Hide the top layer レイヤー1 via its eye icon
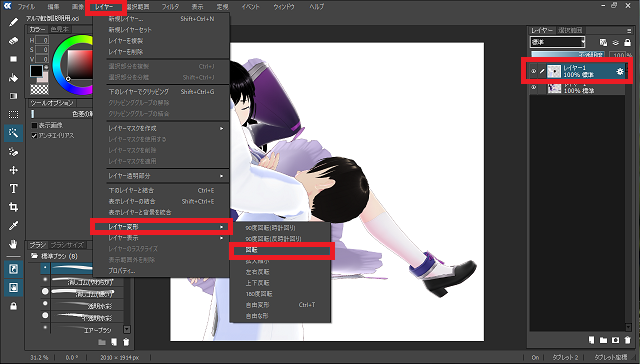The image size is (640, 364). tap(533, 71)
